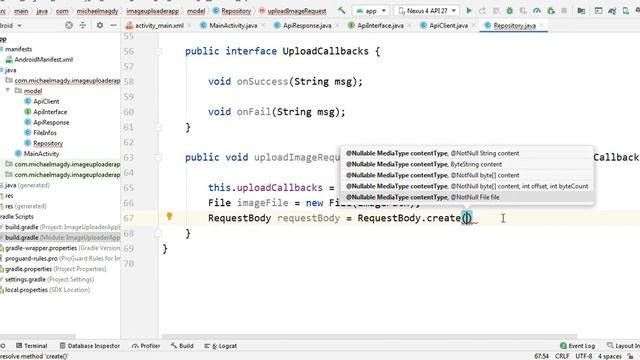The image size is (640, 360).
Task: Select the 'ByteString content' create overload
Action: pyautogui.click(x=467, y=164)
